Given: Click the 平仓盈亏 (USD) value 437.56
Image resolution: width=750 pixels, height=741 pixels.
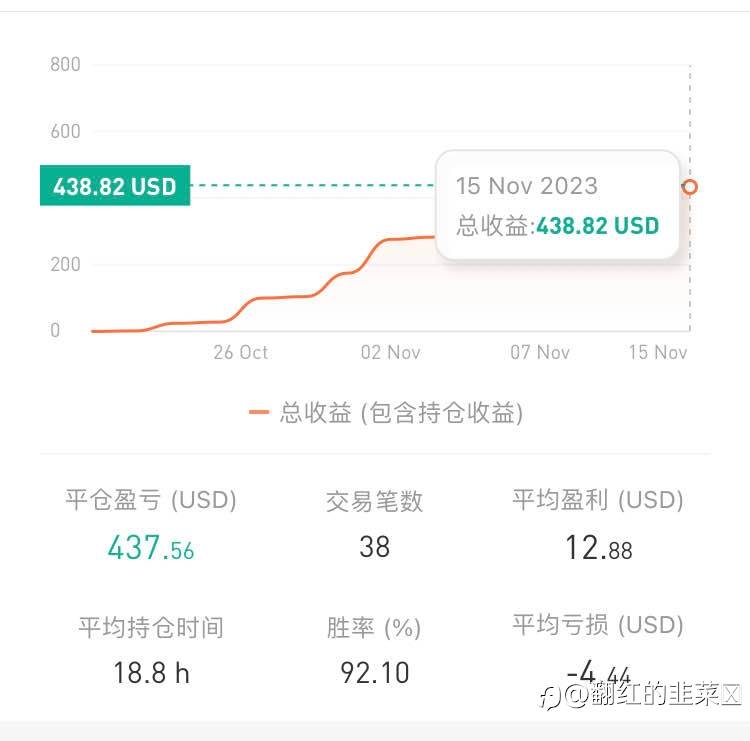Looking at the screenshot, I should click(150, 547).
